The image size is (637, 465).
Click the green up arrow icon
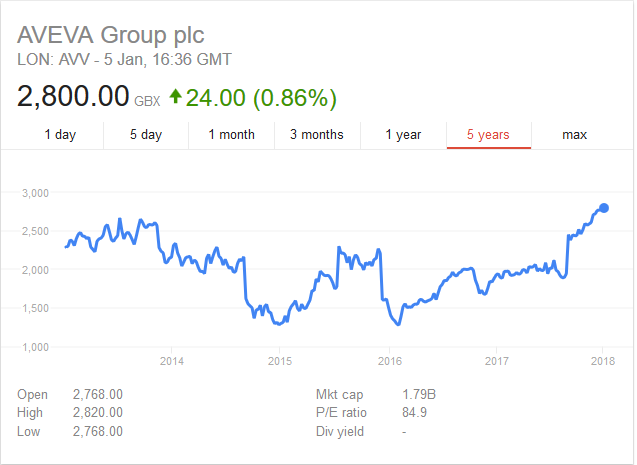(176, 97)
